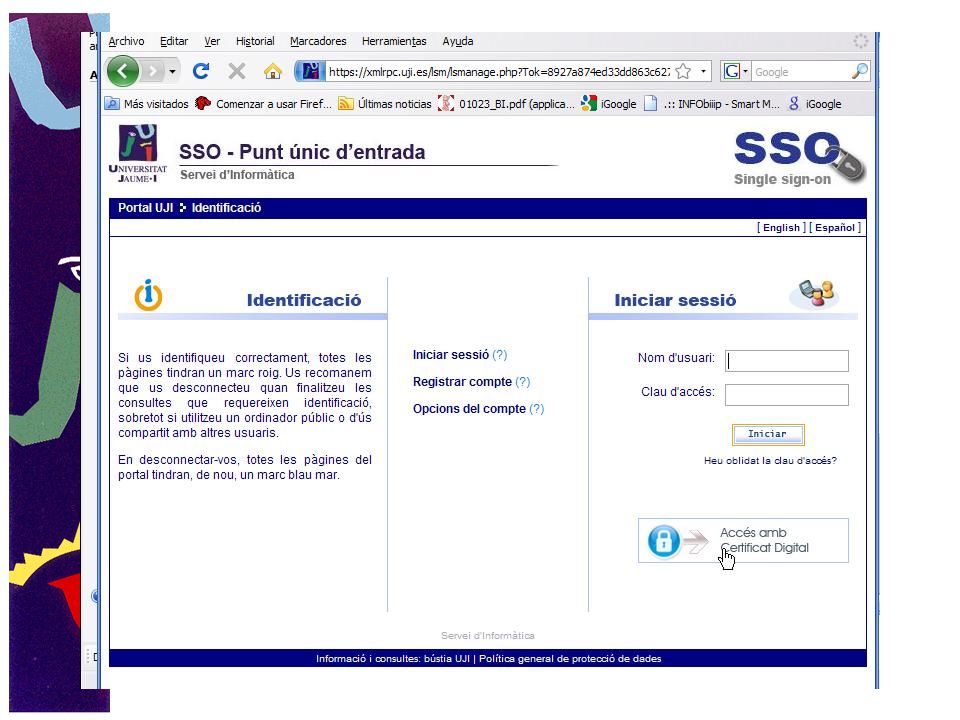This screenshot has width=960, height=720.
Task: Follow the Portal UJI breadcrumb link
Action: click(x=146, y=208)
